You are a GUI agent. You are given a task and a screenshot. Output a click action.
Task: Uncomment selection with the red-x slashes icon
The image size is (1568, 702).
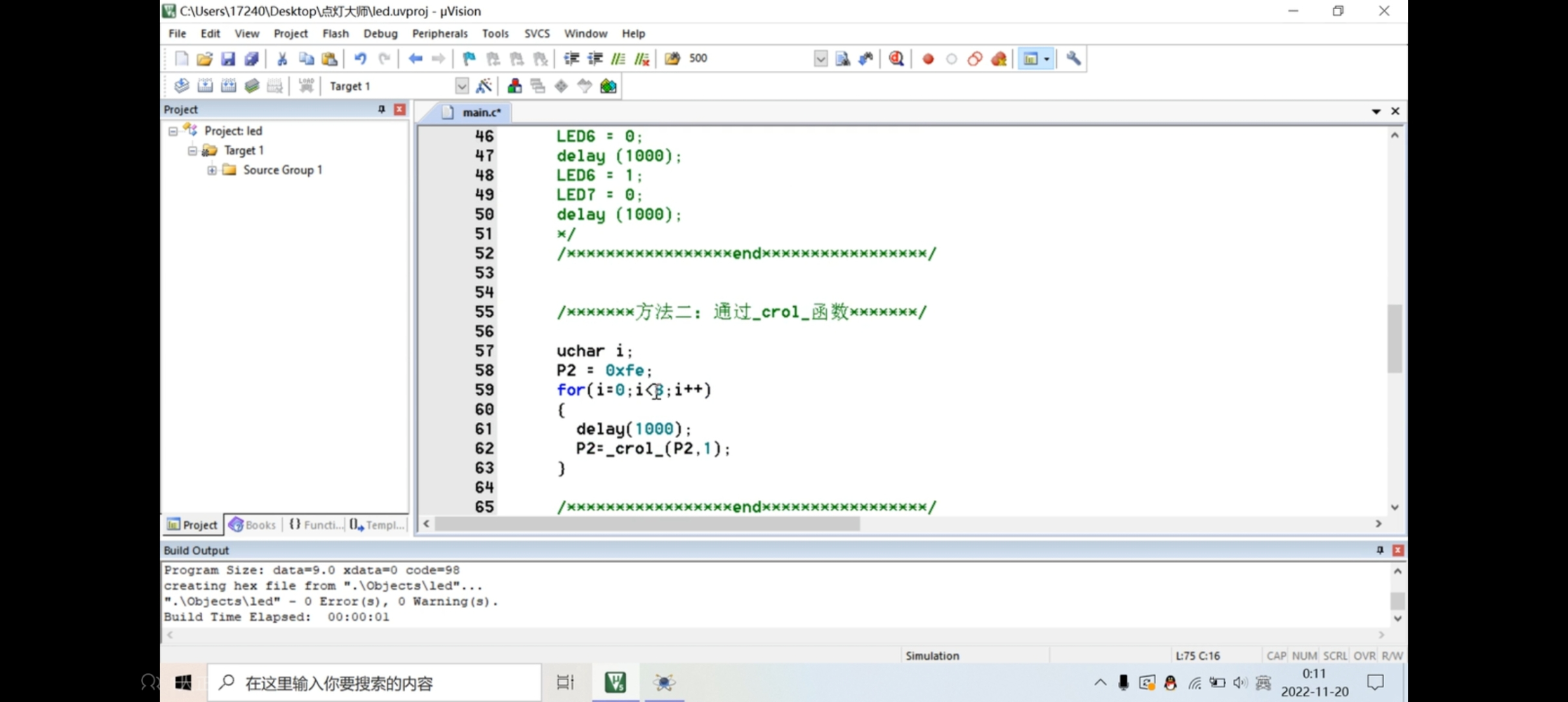coord(642,58)
